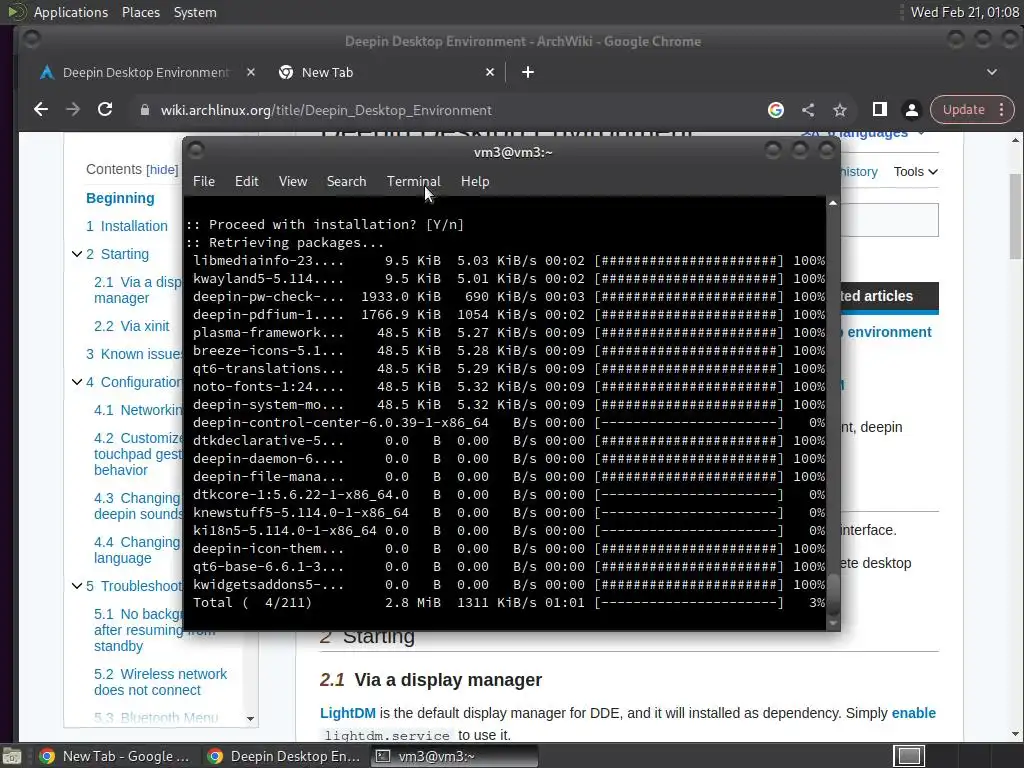Open the Chrome three-dot menu
Screen dimensions: 1024x768
pyautogui.click(x=1002, y=110)
